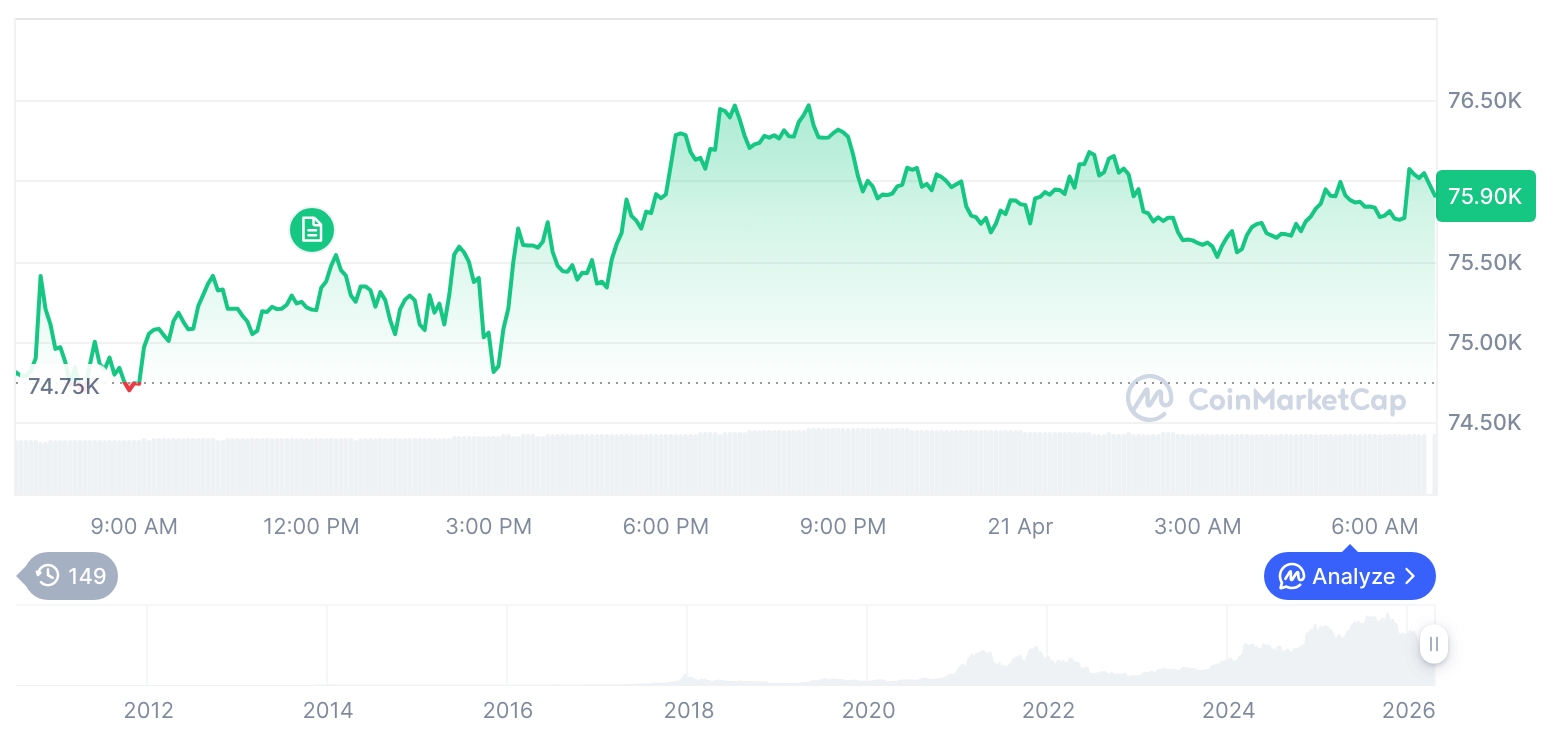Click the red low-price marker on the chart
The image size is (1566, 732).
(x=129, y=386)
